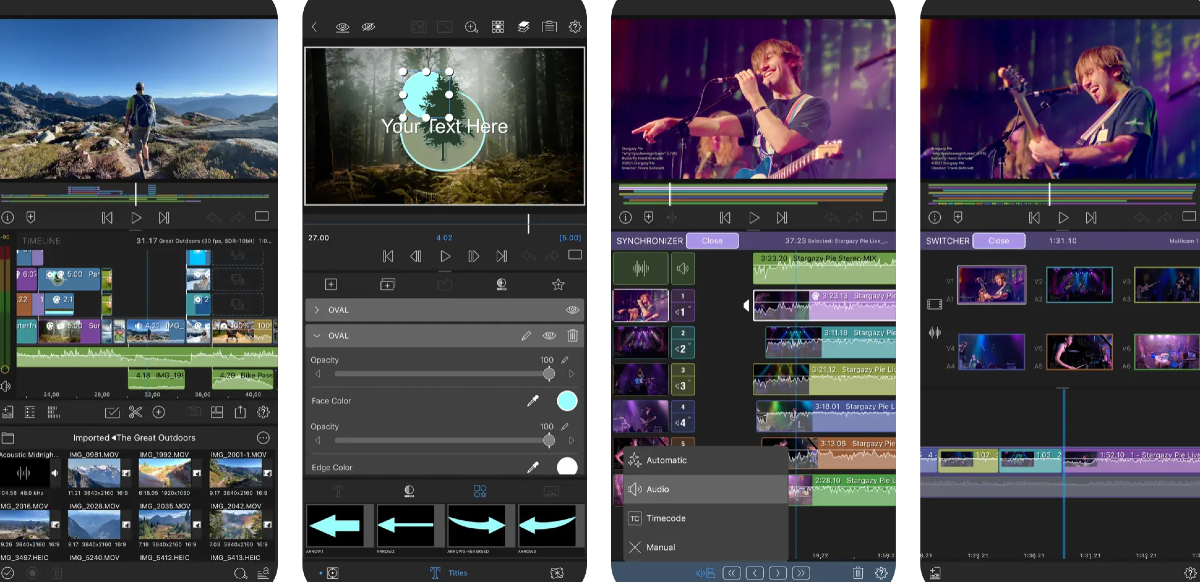The image size is (1200, 582).
Task: Switch to the shapes presets tab
Action: point(480,491)
